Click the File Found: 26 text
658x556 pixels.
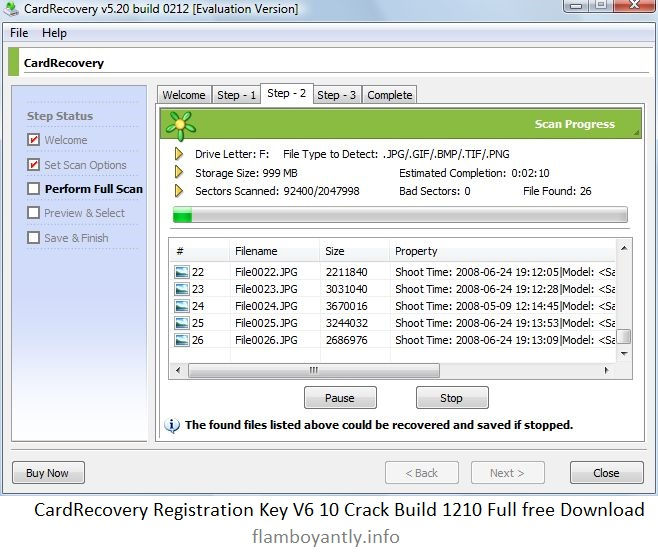pos(557,191)
